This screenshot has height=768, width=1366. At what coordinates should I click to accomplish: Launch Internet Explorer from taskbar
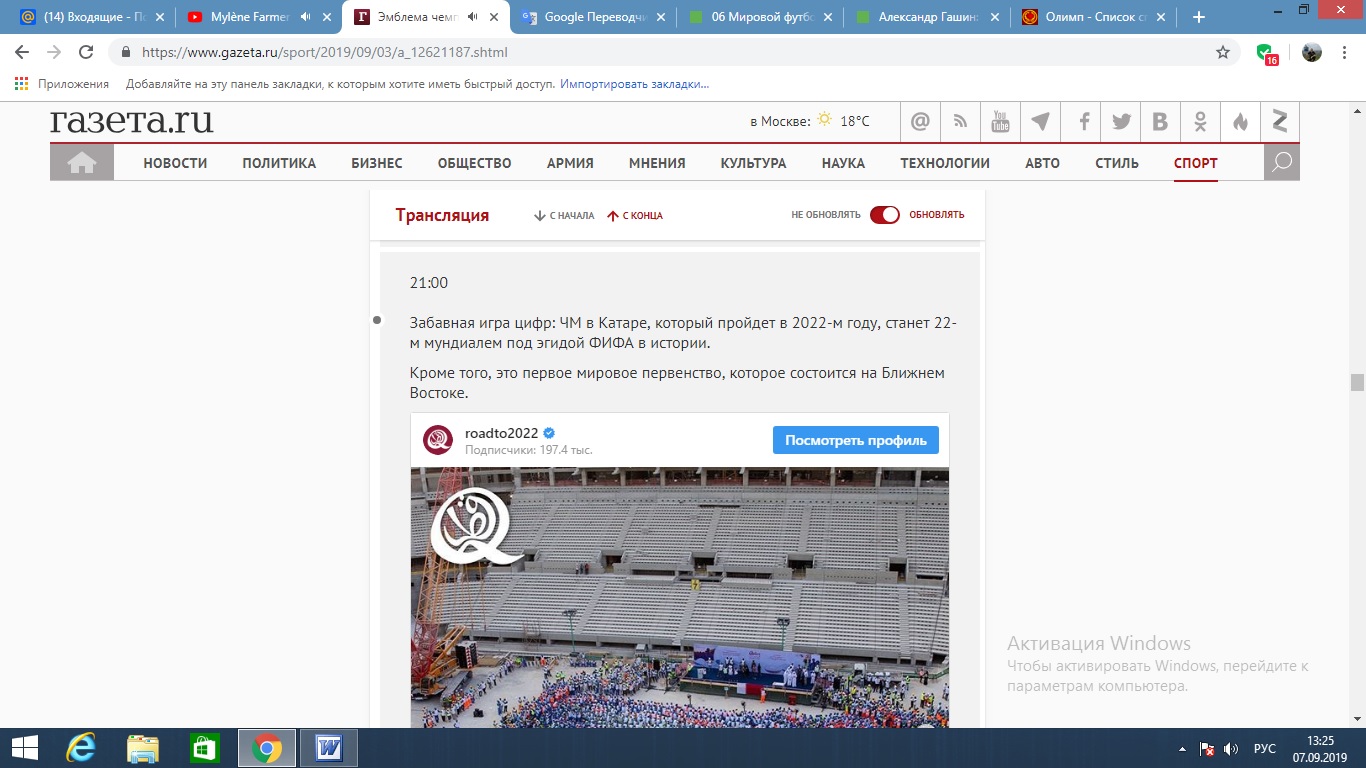pyautogui.click(x=81, y=748)
